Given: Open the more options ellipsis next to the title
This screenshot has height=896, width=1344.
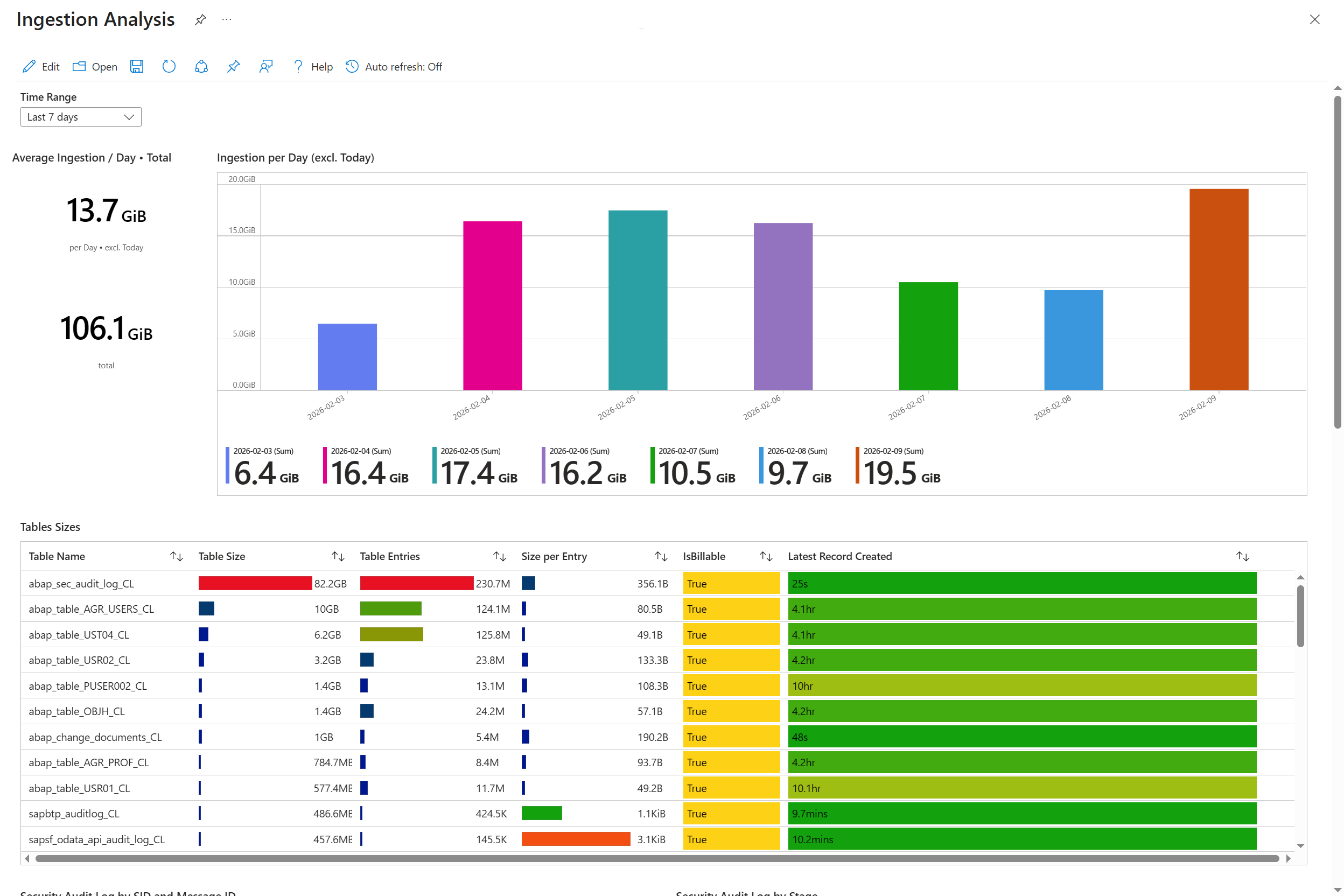Looking at the screenshot, I should click(227, 19).
